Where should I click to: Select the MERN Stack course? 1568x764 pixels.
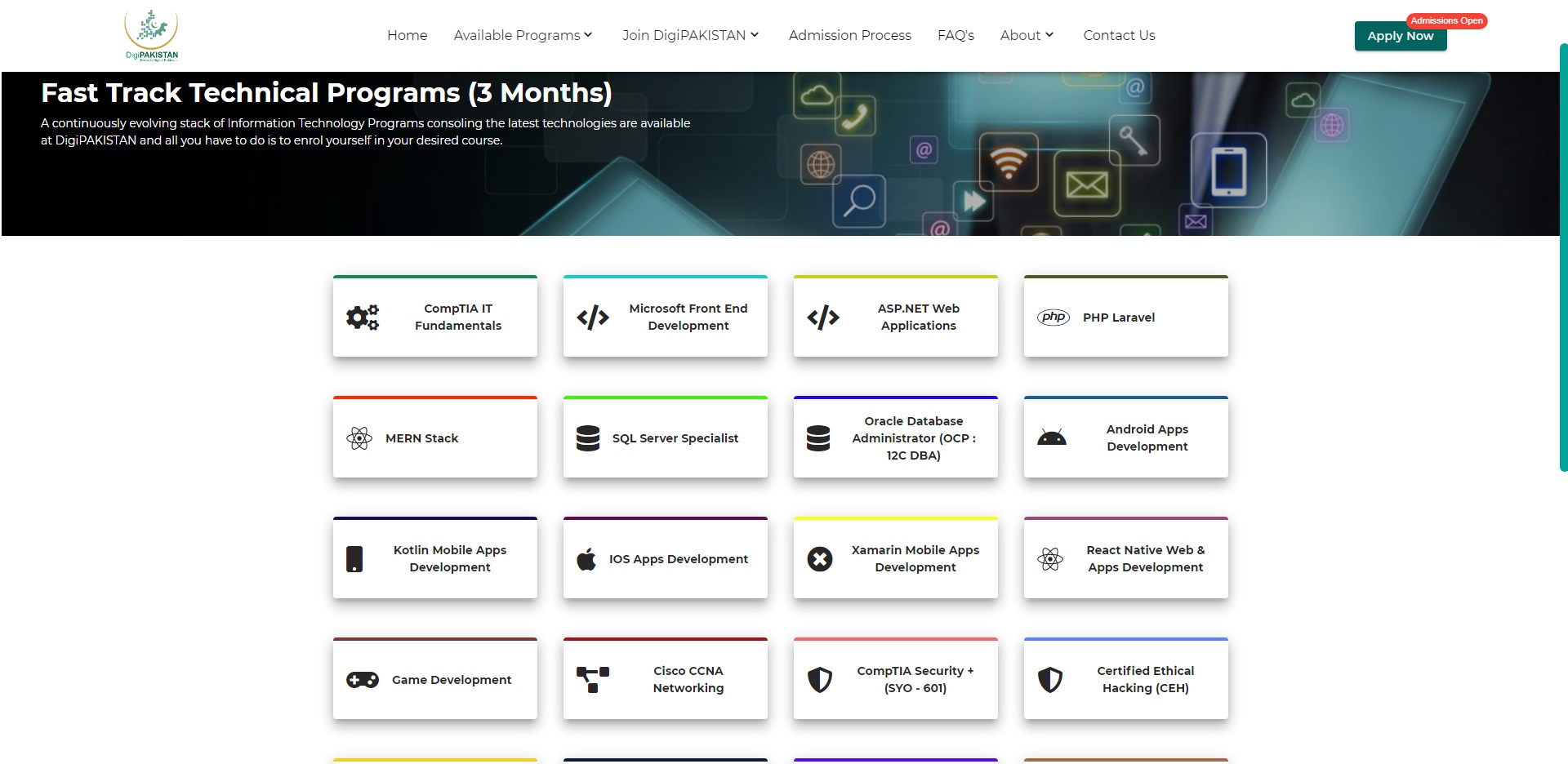pyautogui.click(x=435, y=437)
